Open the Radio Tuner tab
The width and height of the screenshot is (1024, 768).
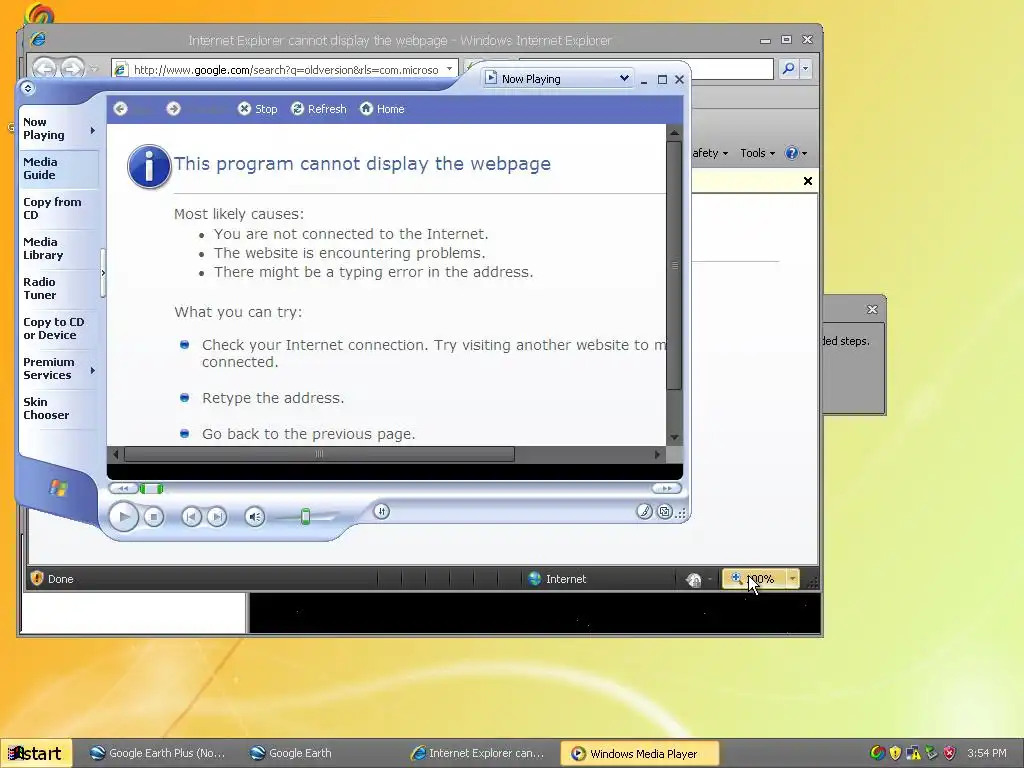(x=39, y=288)
